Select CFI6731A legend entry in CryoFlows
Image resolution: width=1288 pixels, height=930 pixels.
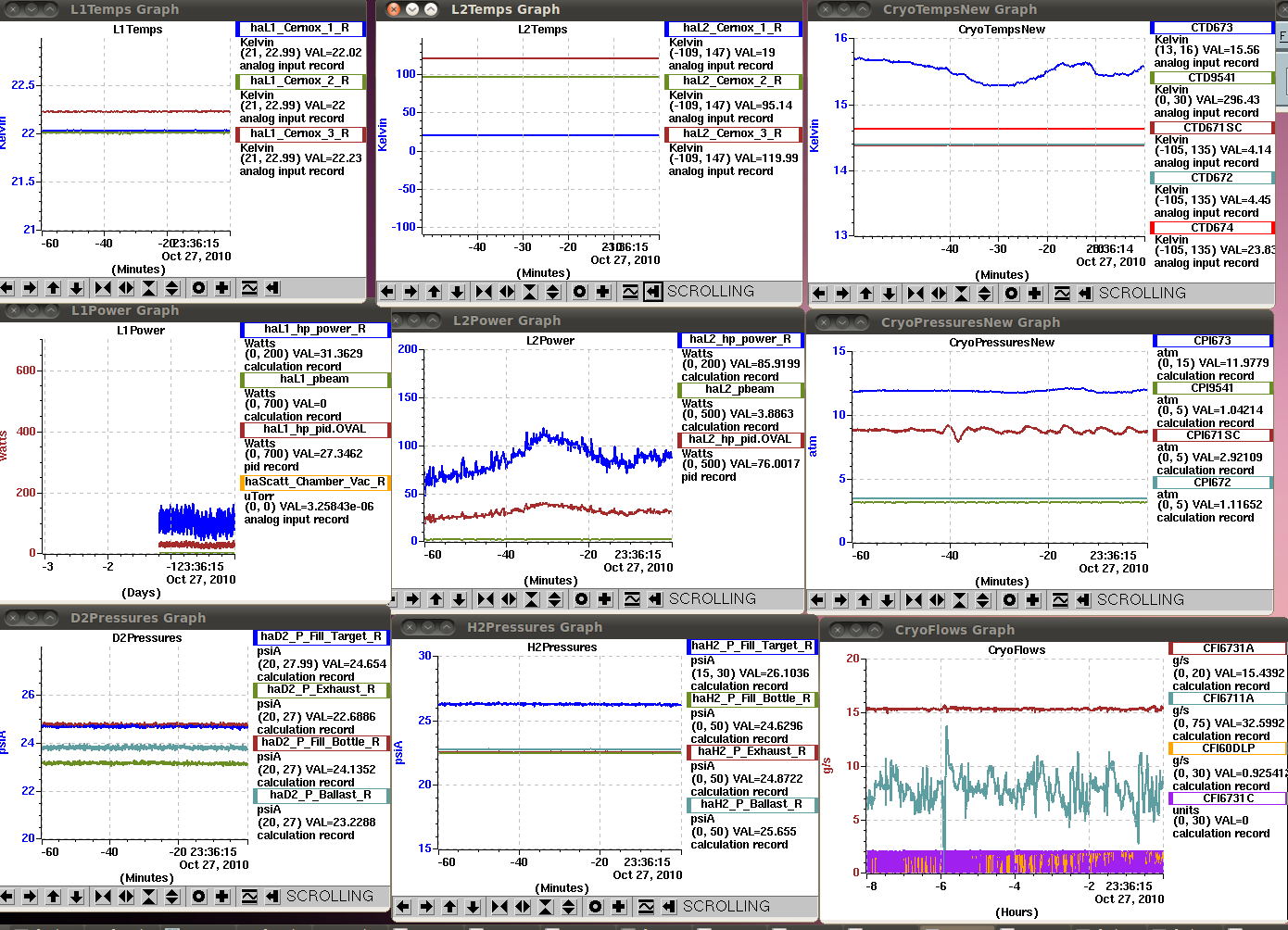click(1229, 648)
